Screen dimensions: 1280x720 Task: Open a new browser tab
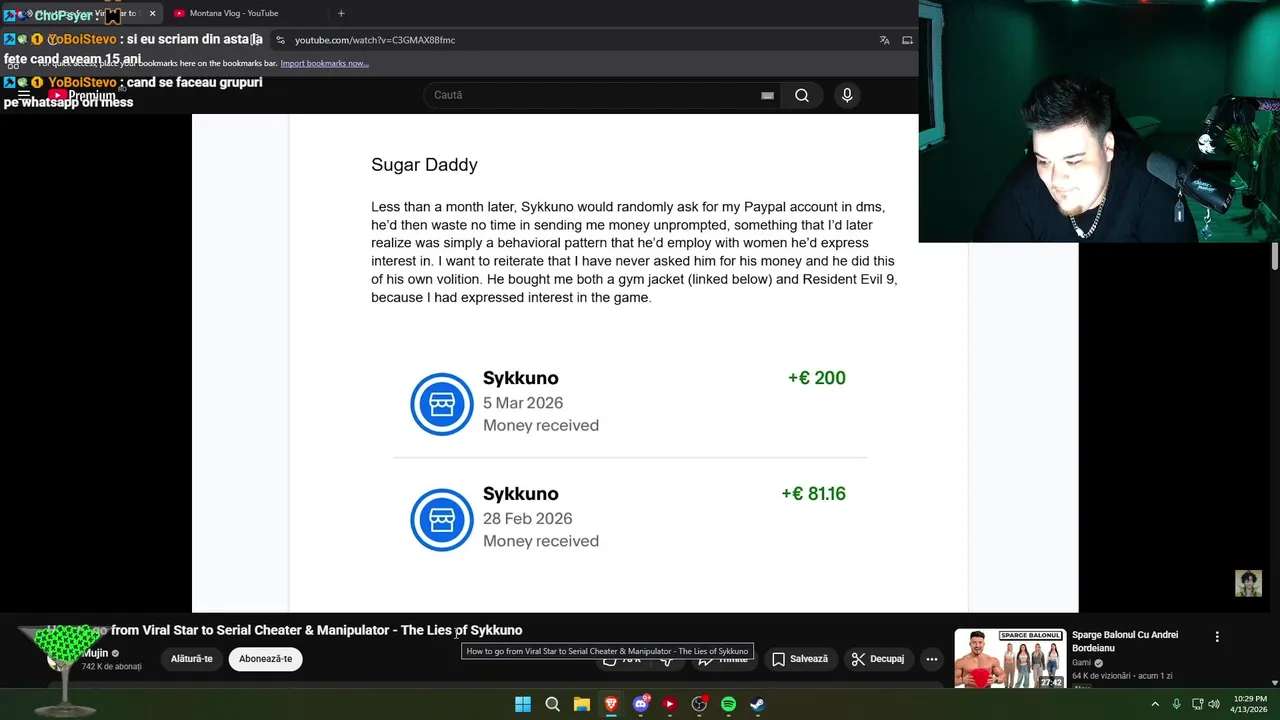pyautogui.click(x=341, y=13)
